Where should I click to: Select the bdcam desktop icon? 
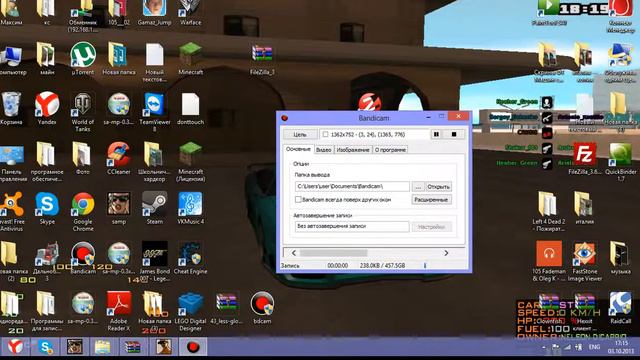pos(262,308)
